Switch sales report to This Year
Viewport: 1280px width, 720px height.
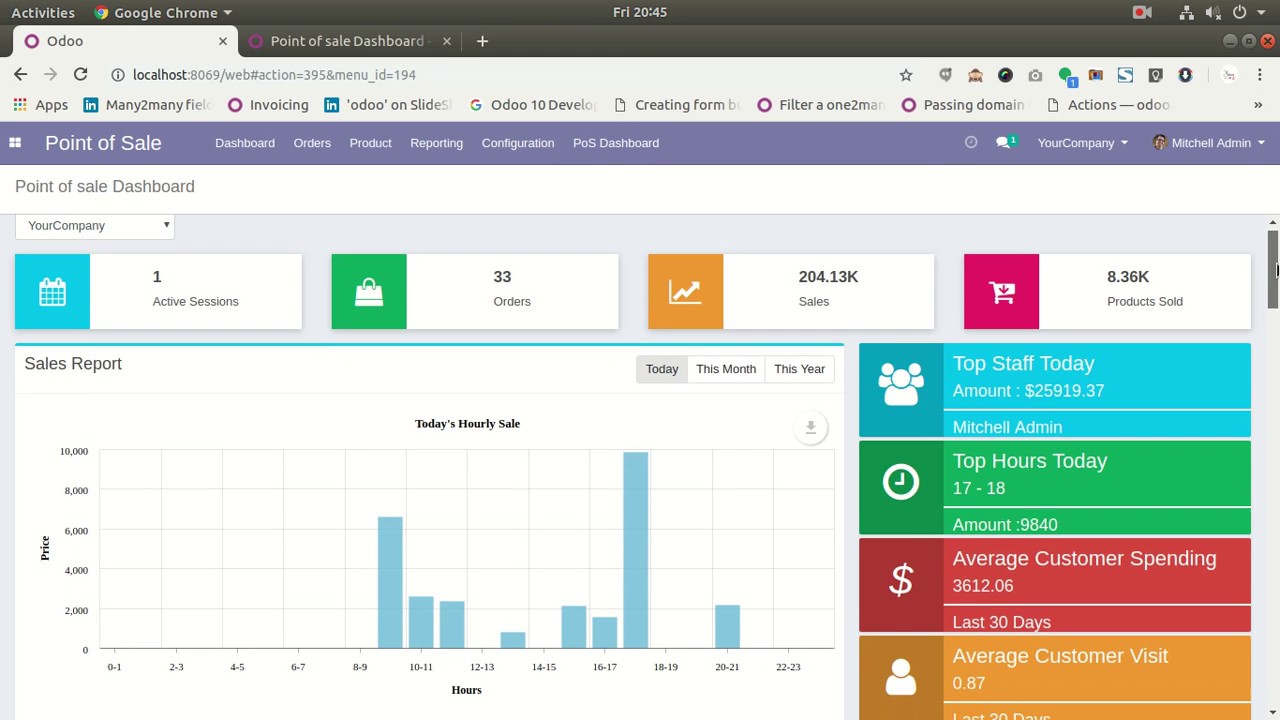(x=799, y=368)
